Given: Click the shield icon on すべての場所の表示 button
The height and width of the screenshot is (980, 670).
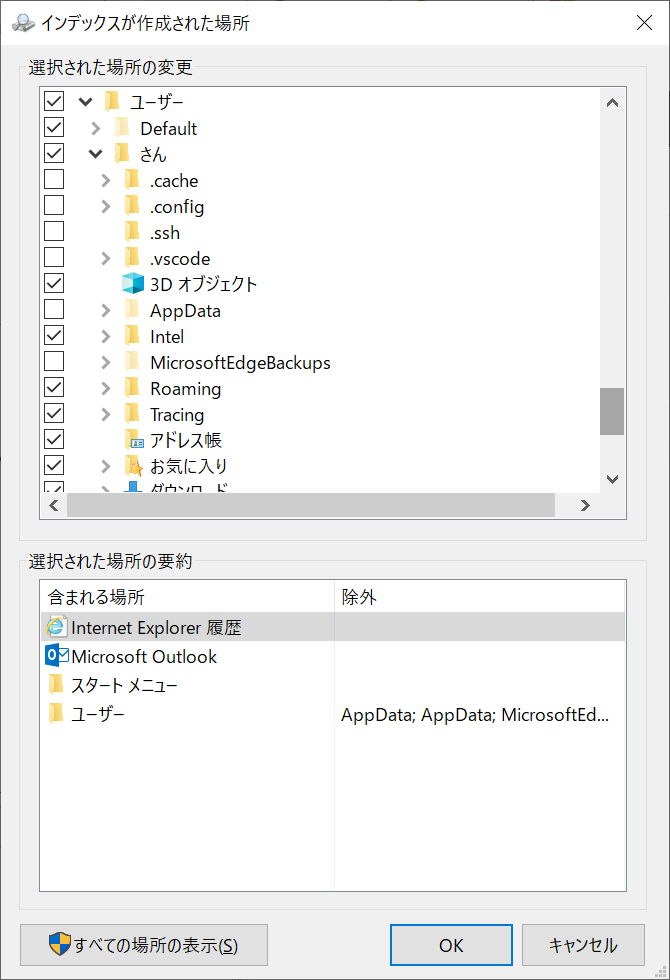Looking at the screenshot, I should (x=60, y=944).
